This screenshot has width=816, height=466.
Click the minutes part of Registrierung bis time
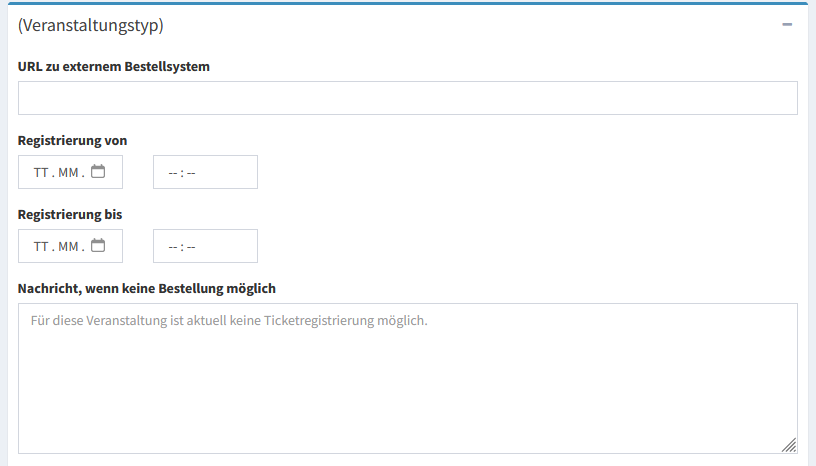click(x=190, y=247)
